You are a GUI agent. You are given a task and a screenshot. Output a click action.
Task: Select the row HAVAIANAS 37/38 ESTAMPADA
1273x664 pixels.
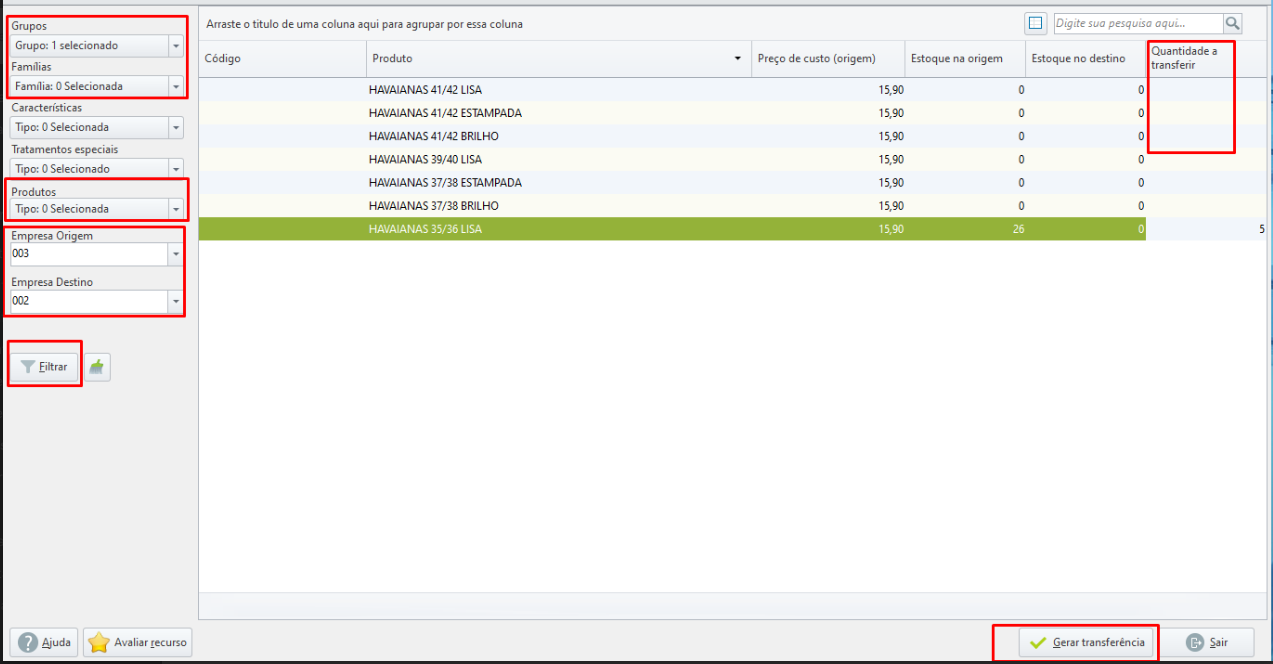(x=732, y=183)
